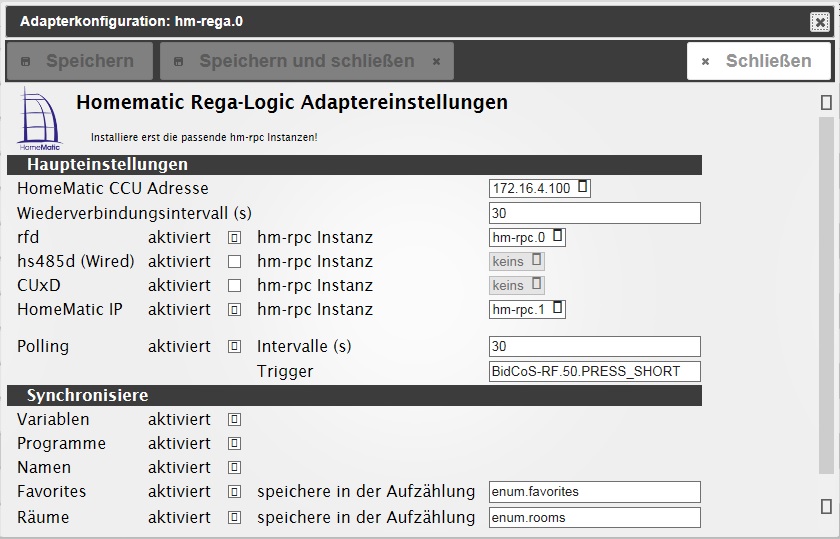Enable the hs485d (Wired) checkbox
This screenshot has width=840, height=539.
click(234, 262)
